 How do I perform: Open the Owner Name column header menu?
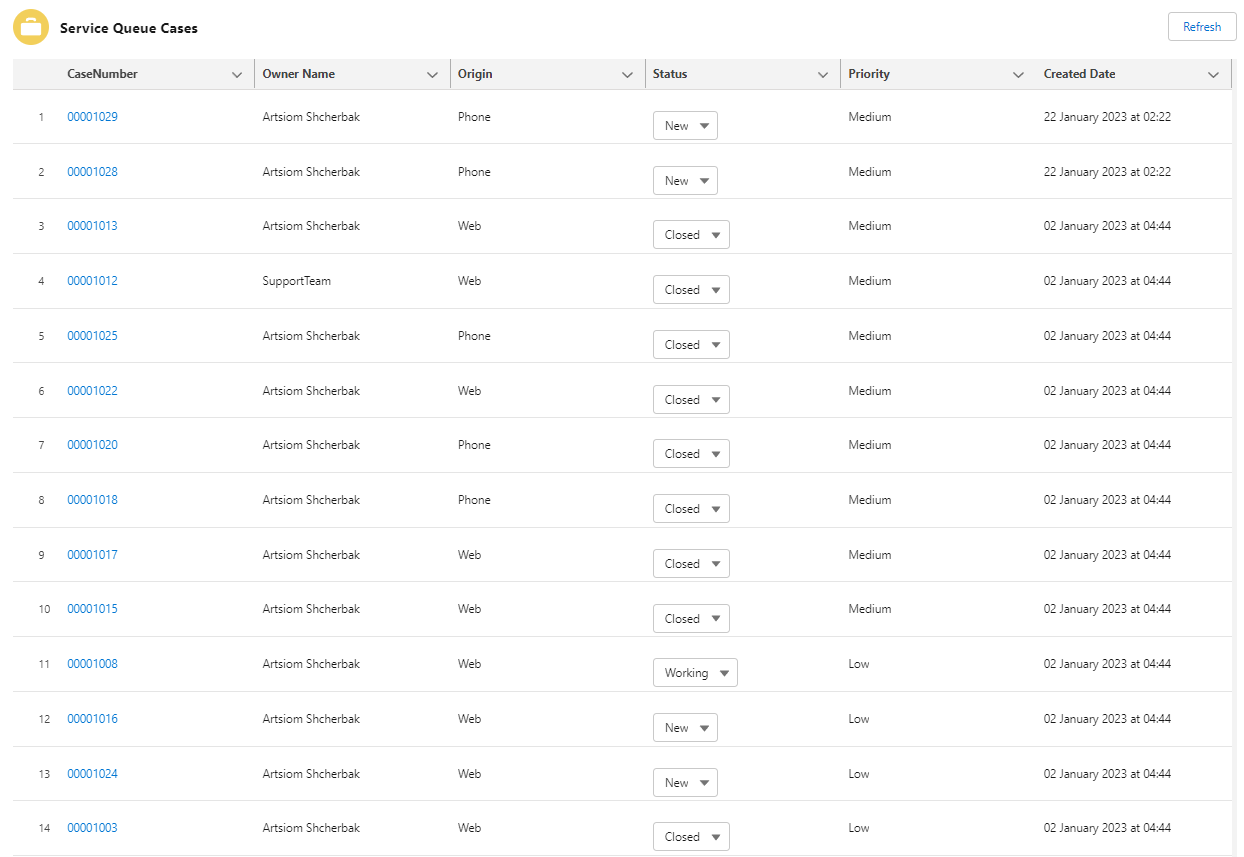click(432, 73)
